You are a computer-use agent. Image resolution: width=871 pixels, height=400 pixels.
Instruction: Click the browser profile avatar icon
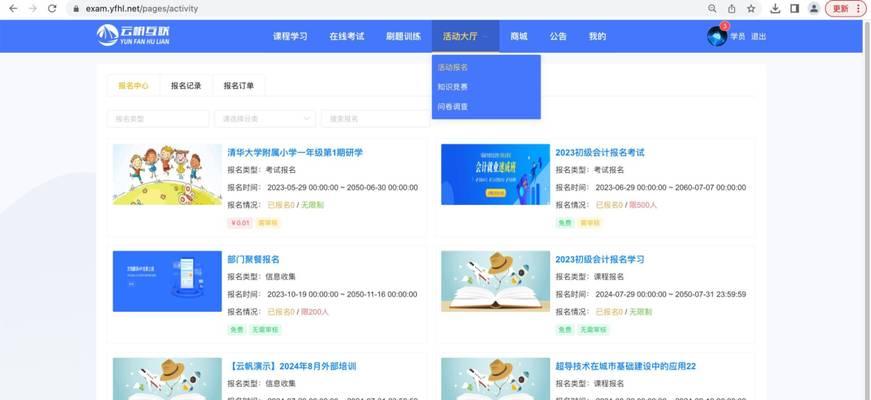(814, 9)
